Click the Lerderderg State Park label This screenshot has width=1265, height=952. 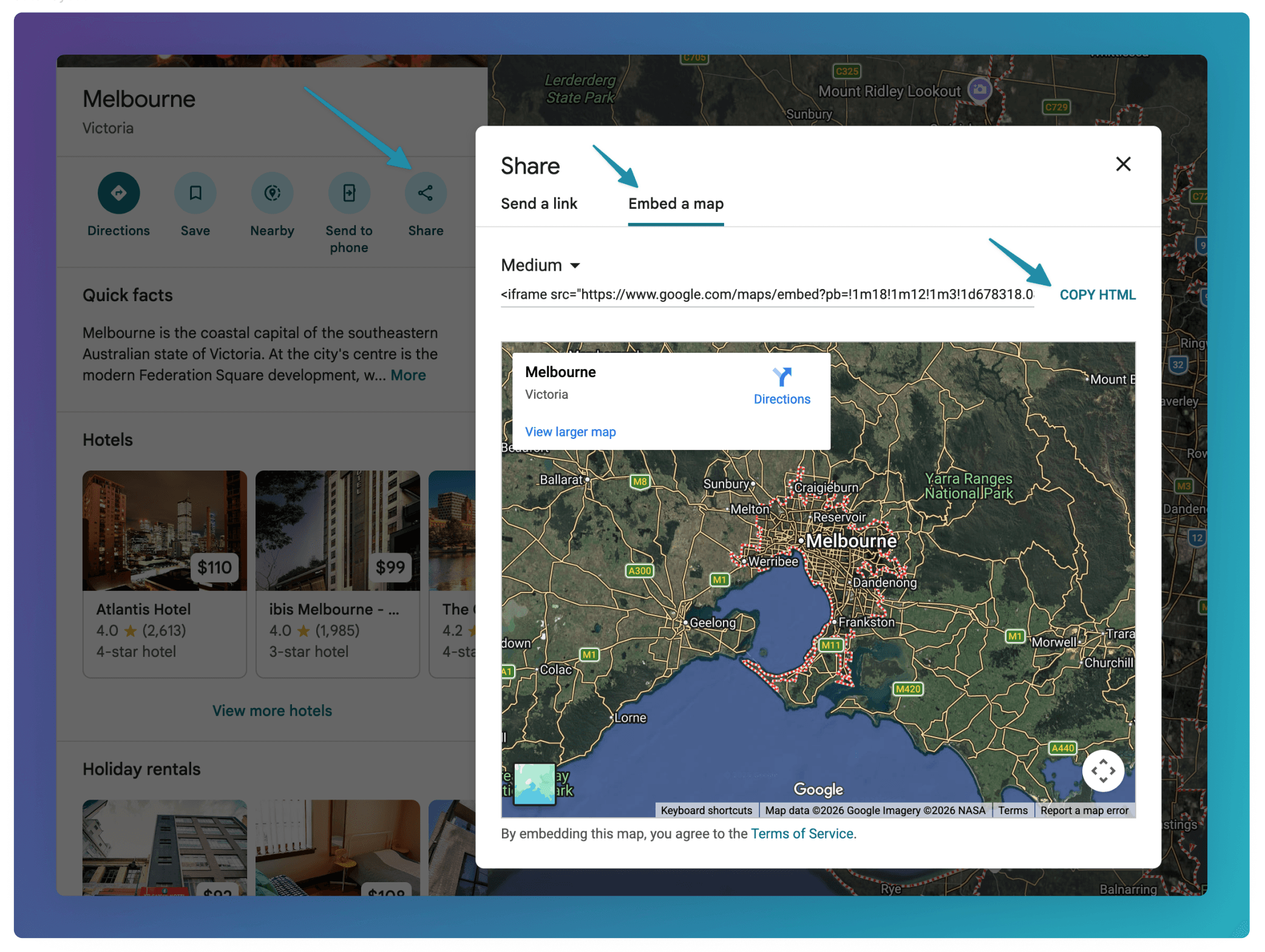(580, 89)
